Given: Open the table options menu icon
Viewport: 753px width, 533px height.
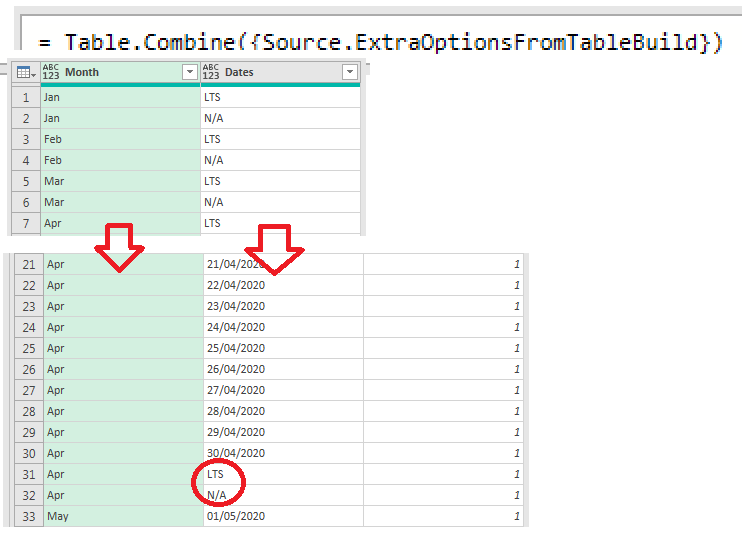Looking at the screenshot, I should pyautogui.click(x=25, y=73).
